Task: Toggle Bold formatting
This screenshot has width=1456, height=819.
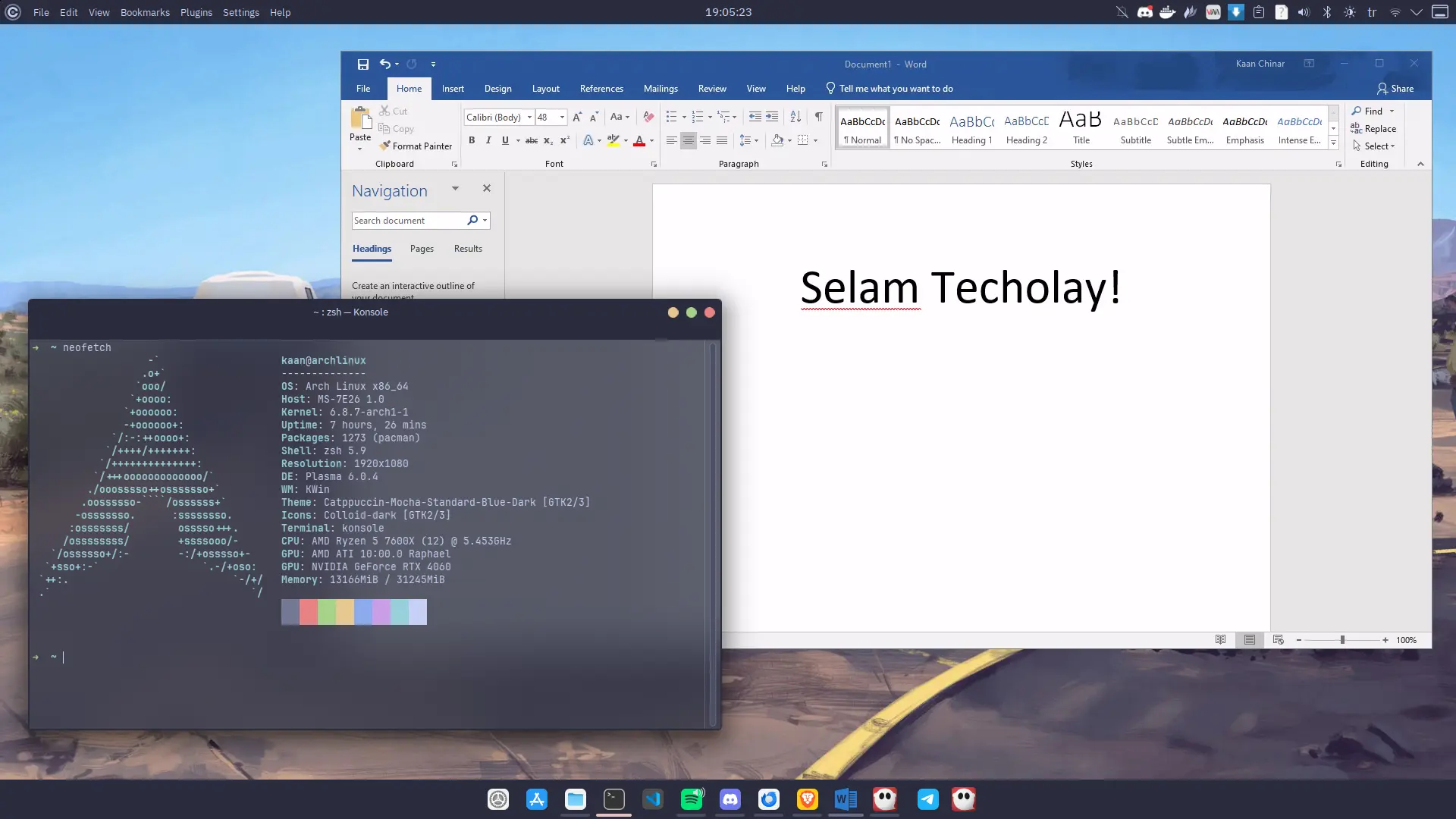Action: click(472, 140)
